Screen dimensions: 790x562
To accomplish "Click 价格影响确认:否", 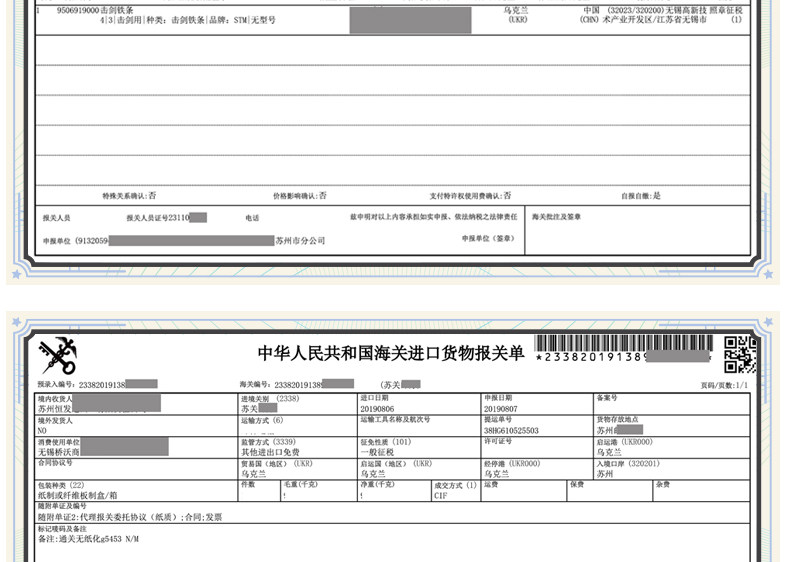I will click(x=300, y=196).
